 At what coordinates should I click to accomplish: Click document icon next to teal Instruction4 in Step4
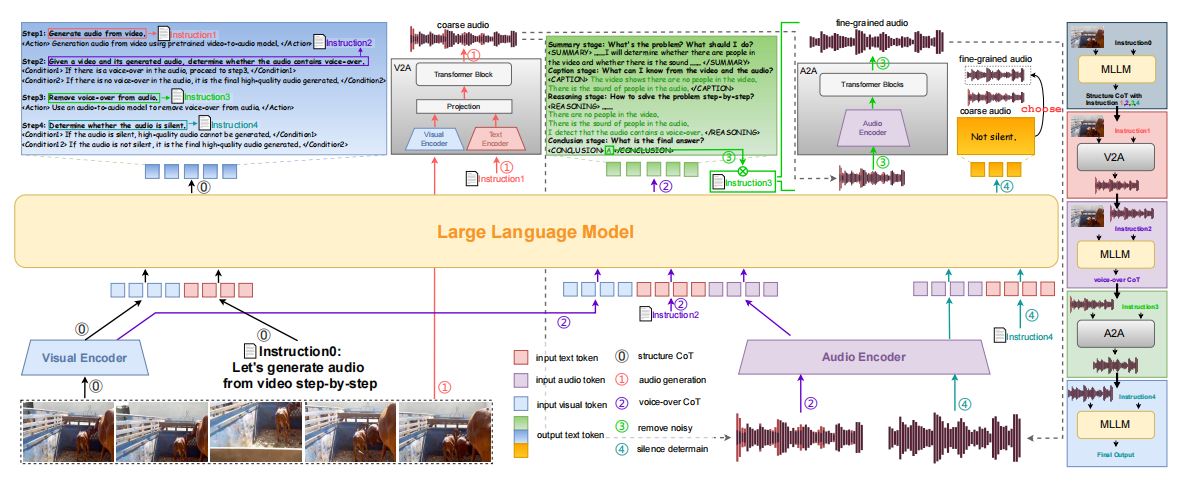tap(204, 124)
